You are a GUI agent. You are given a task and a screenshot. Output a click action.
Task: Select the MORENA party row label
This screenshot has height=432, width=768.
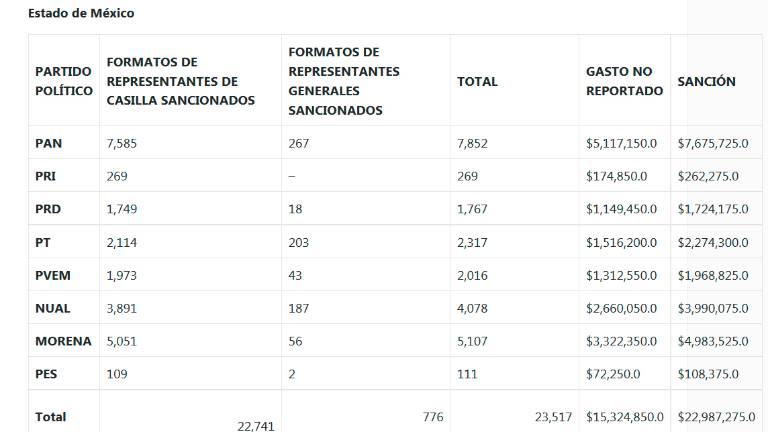pyautogui.click(x=63, y=341)
